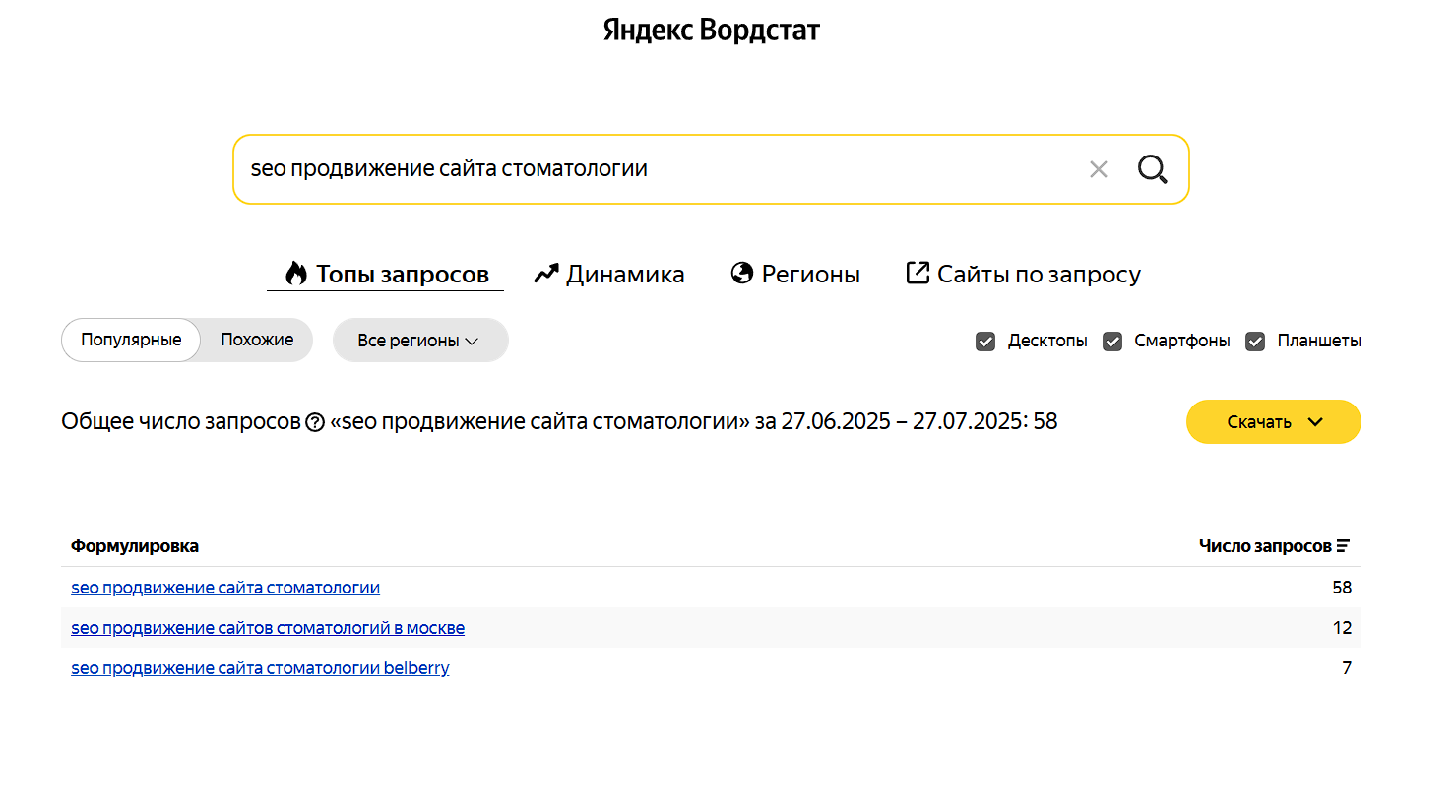Click the Число запросов column header
Screen dimensions: 1456x812
pyautogui.click(x=1265, y=546)
